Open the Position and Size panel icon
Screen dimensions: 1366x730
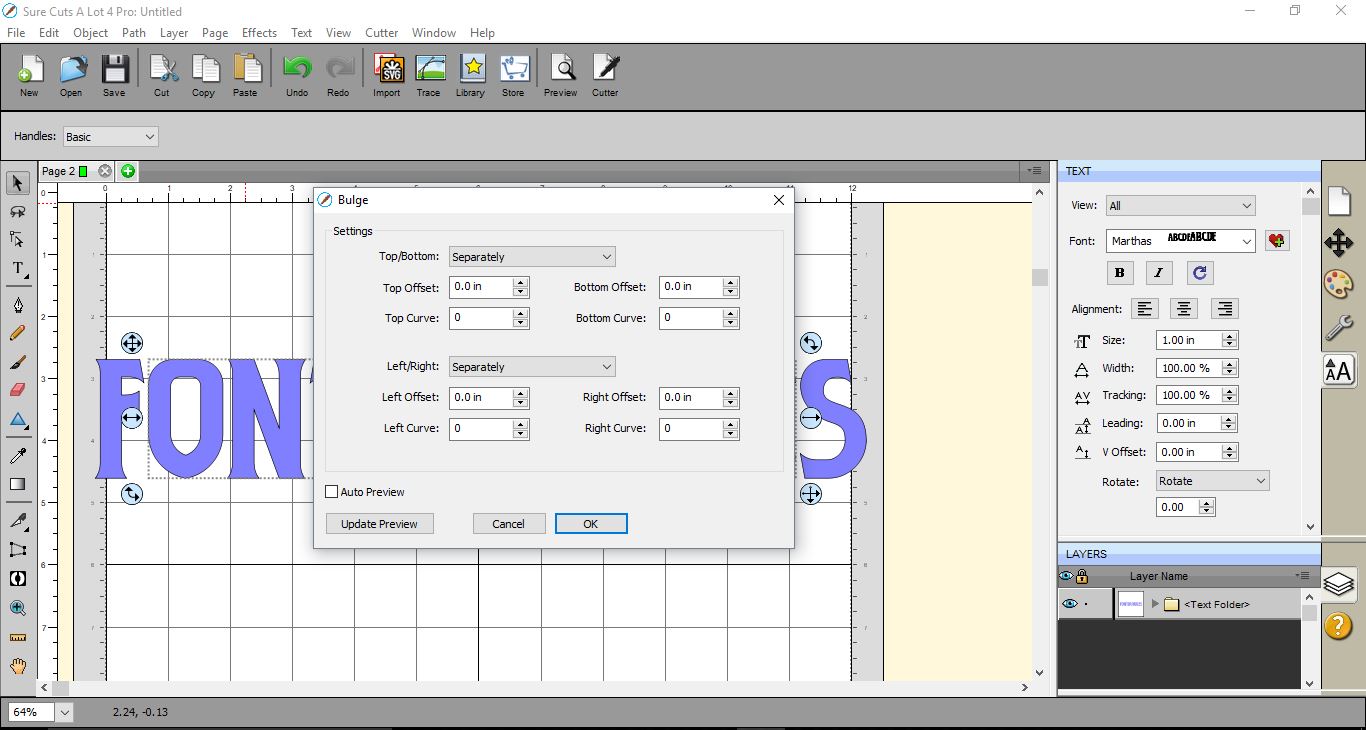pos(1339,242)
